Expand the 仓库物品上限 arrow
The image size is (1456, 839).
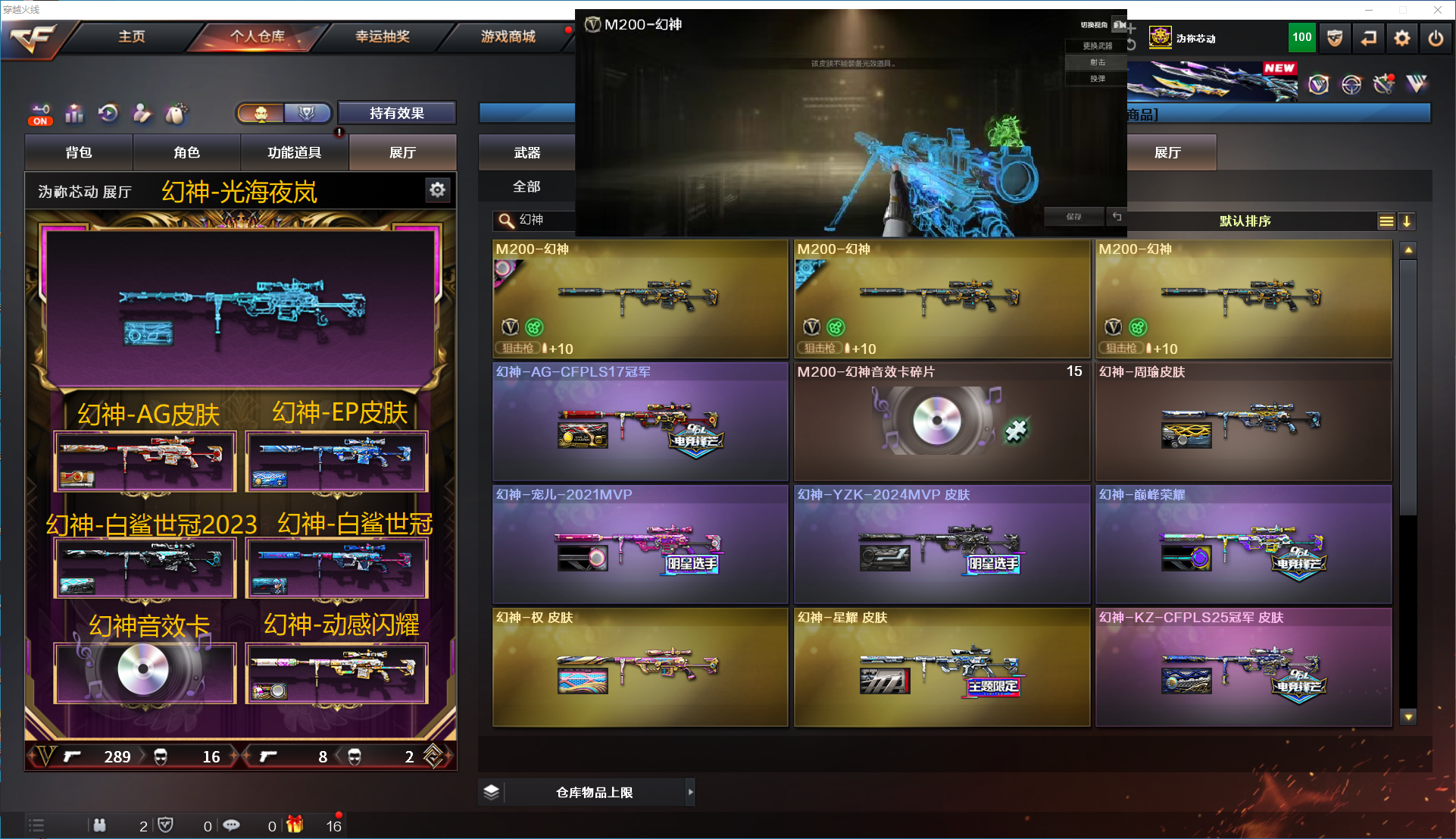(x=690, y=792)
